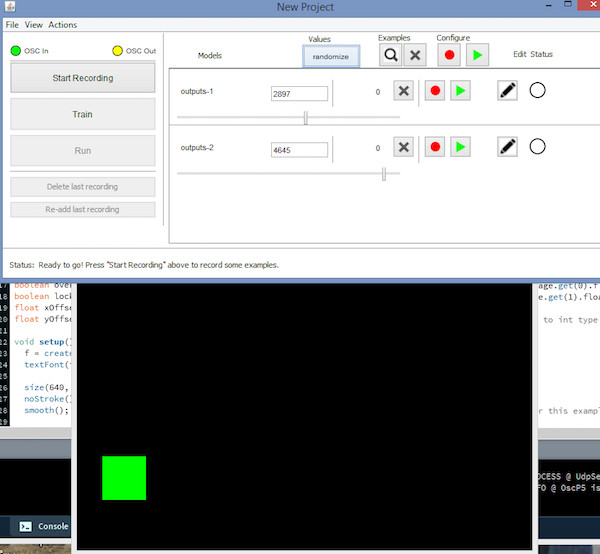Open the pencil editor for outputs-1
600x554 pixels.
507,91
